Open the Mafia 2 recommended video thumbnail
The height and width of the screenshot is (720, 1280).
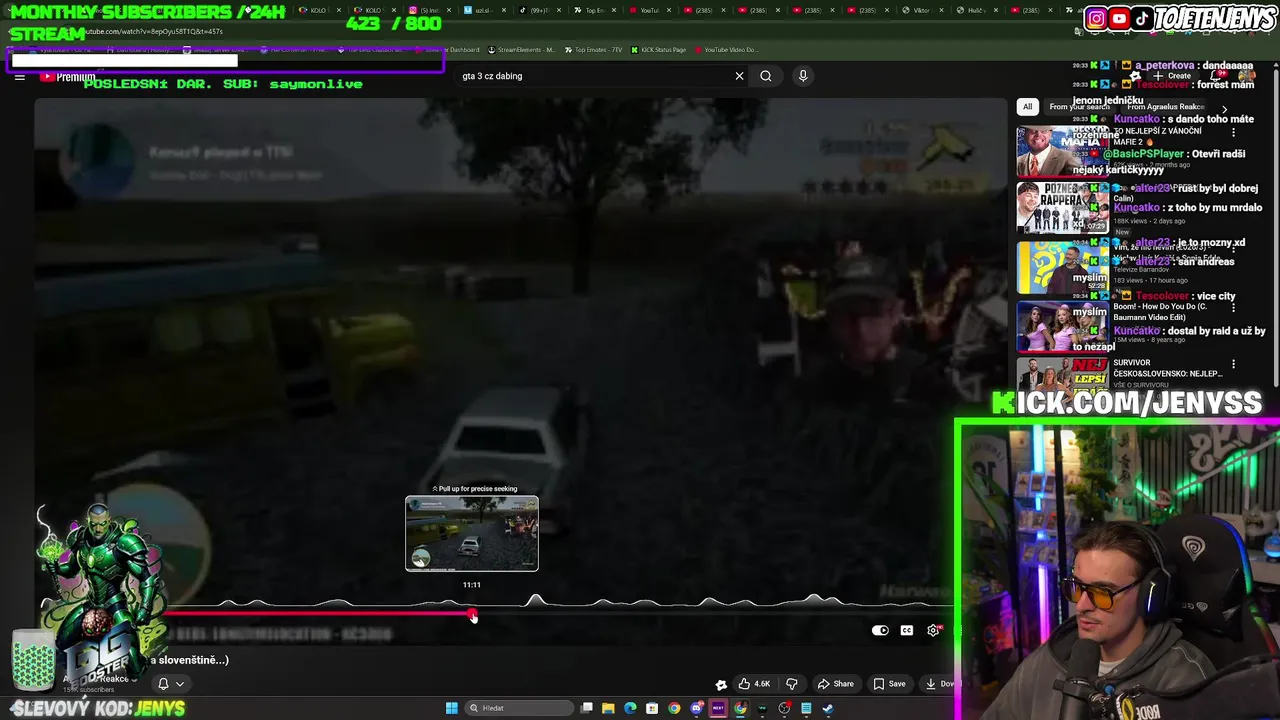click(1062, 150)
